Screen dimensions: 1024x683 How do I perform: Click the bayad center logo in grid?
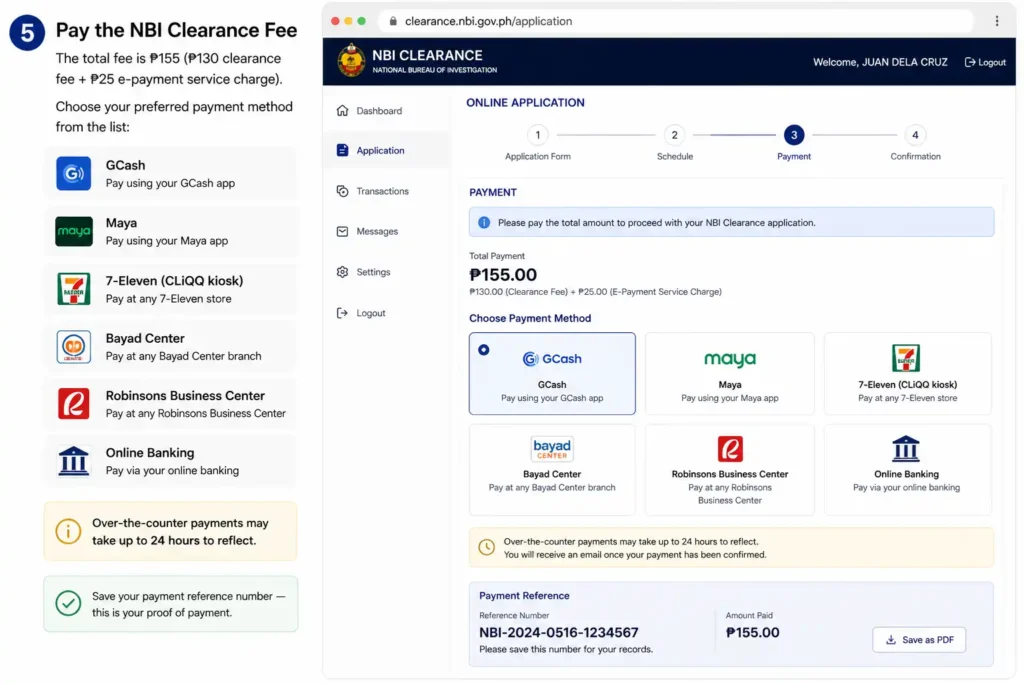tap(552, 449)
